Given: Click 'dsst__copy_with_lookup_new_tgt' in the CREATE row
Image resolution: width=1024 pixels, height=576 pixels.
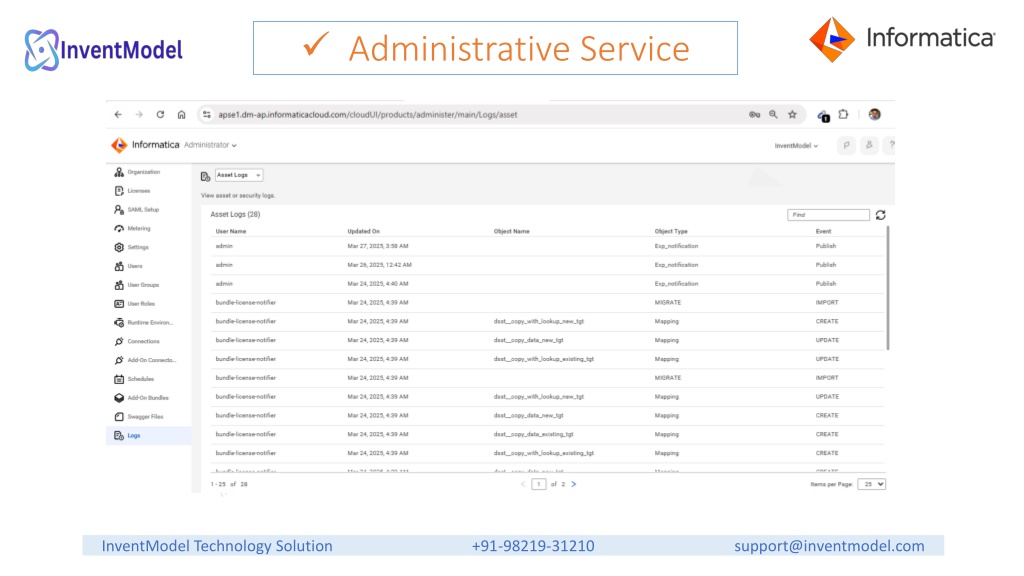Looking at the screenshot, I should coord(539,321).
